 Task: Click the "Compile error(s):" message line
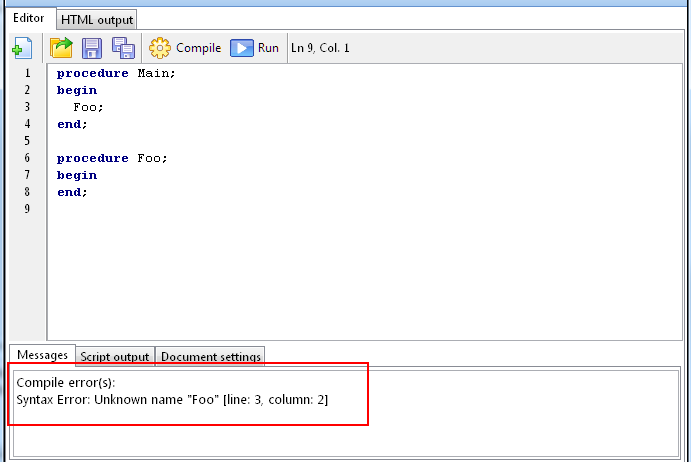(x=66, y=383)
